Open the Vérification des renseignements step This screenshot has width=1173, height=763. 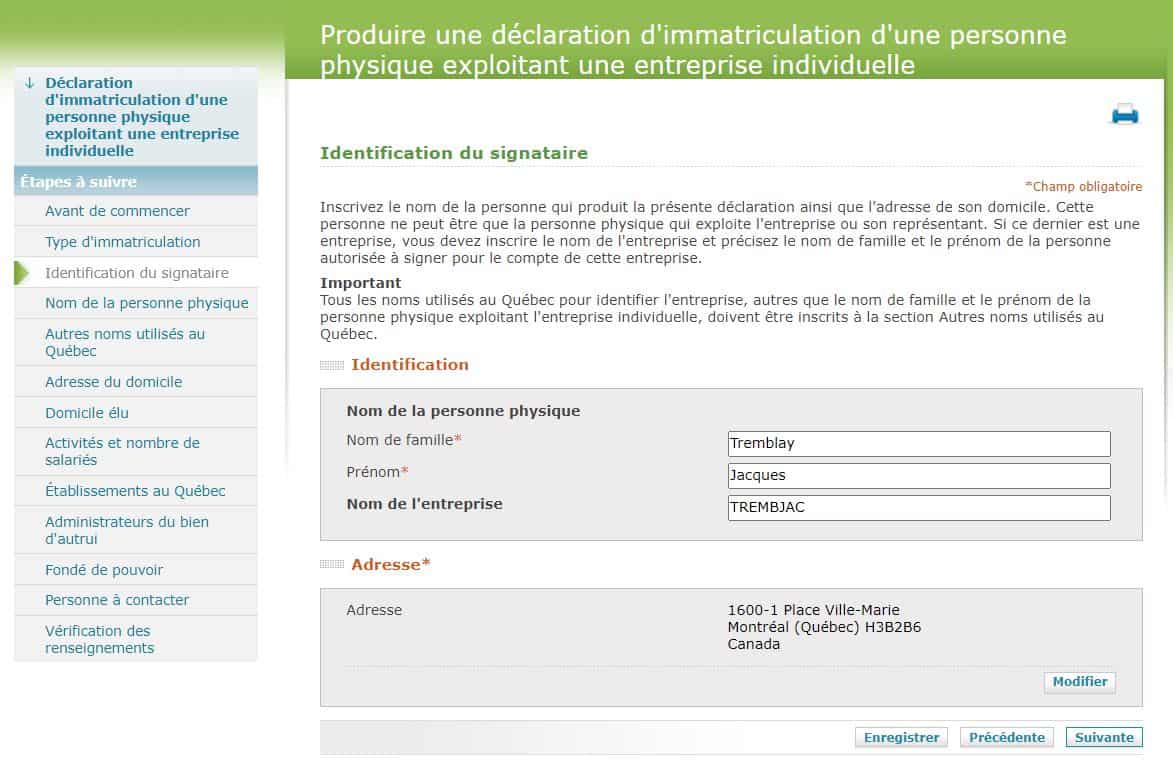tap(98, 639)
